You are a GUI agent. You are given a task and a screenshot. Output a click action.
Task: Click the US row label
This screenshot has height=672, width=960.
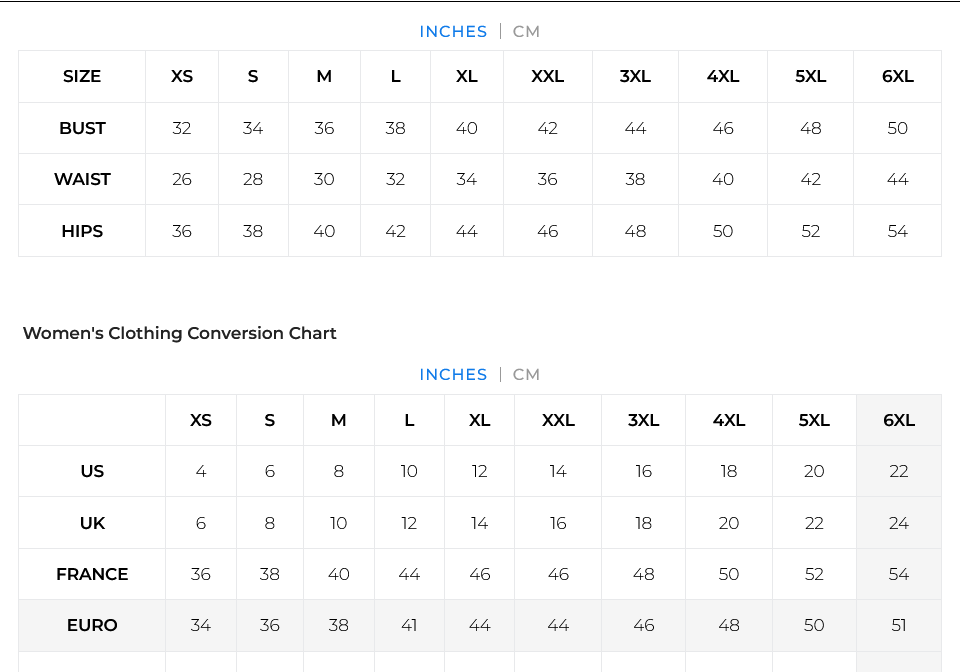pos(92,471)
